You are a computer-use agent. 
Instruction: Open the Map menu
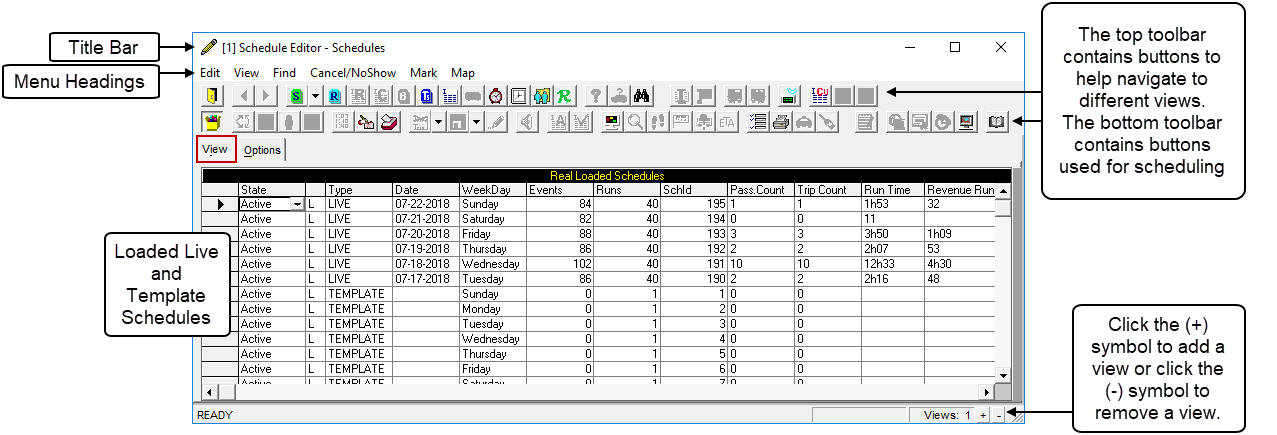tap(463, 73)
